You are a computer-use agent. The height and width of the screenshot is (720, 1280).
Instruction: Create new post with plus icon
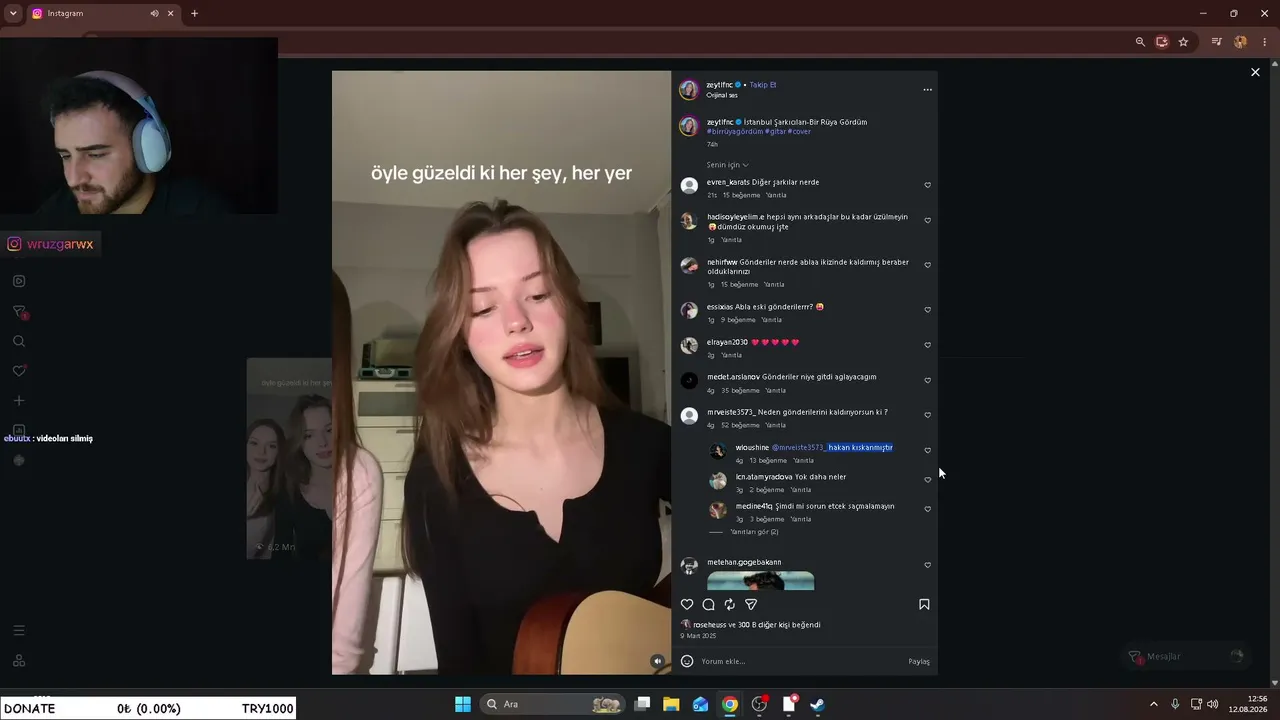[19, 401]
